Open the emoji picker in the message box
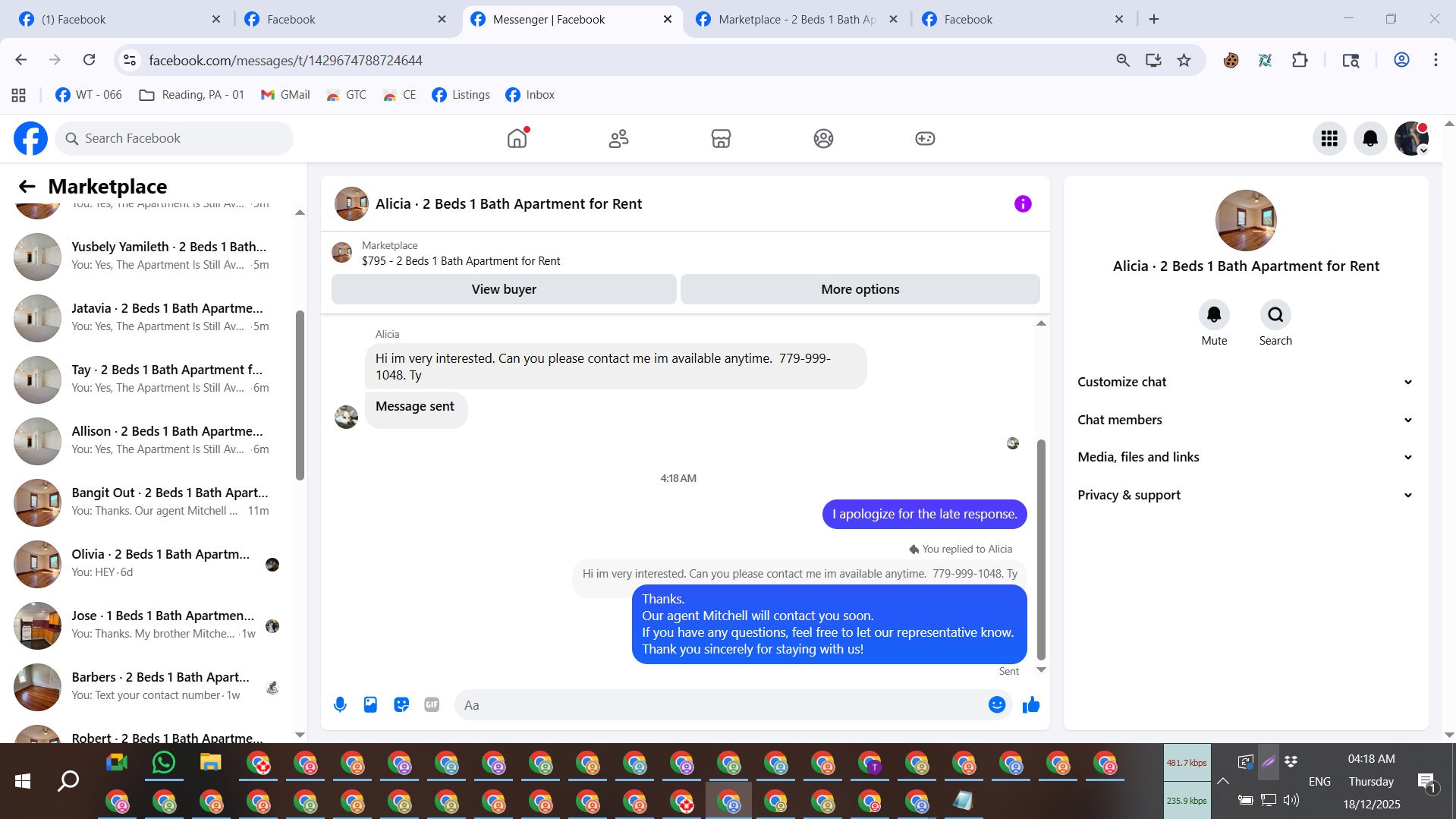Screen dimensions: 1456x819 click(997, 705)
